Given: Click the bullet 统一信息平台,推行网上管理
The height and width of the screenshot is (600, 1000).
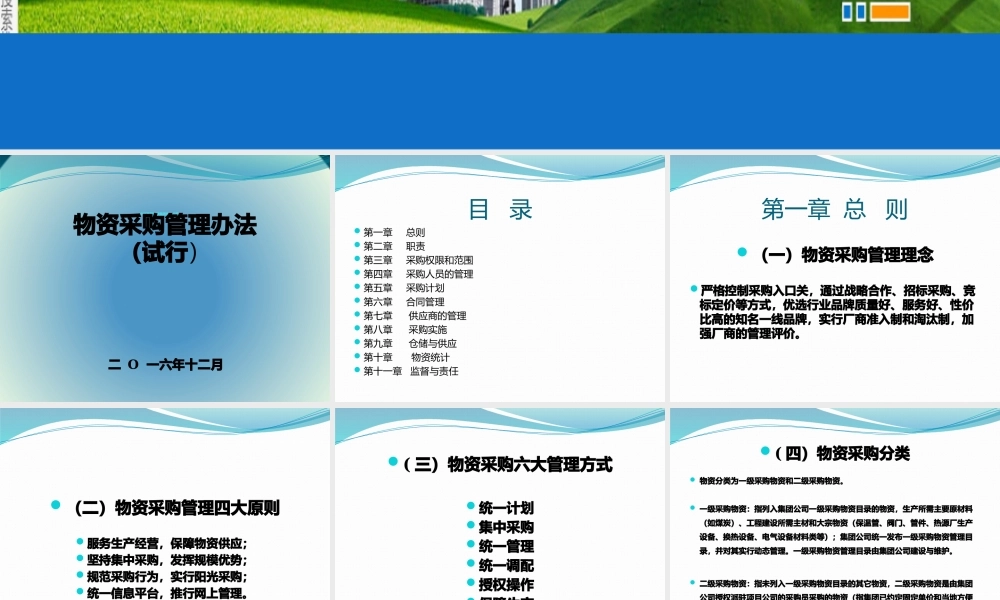Looking at the screenshot, I should (x=167, y=593).
